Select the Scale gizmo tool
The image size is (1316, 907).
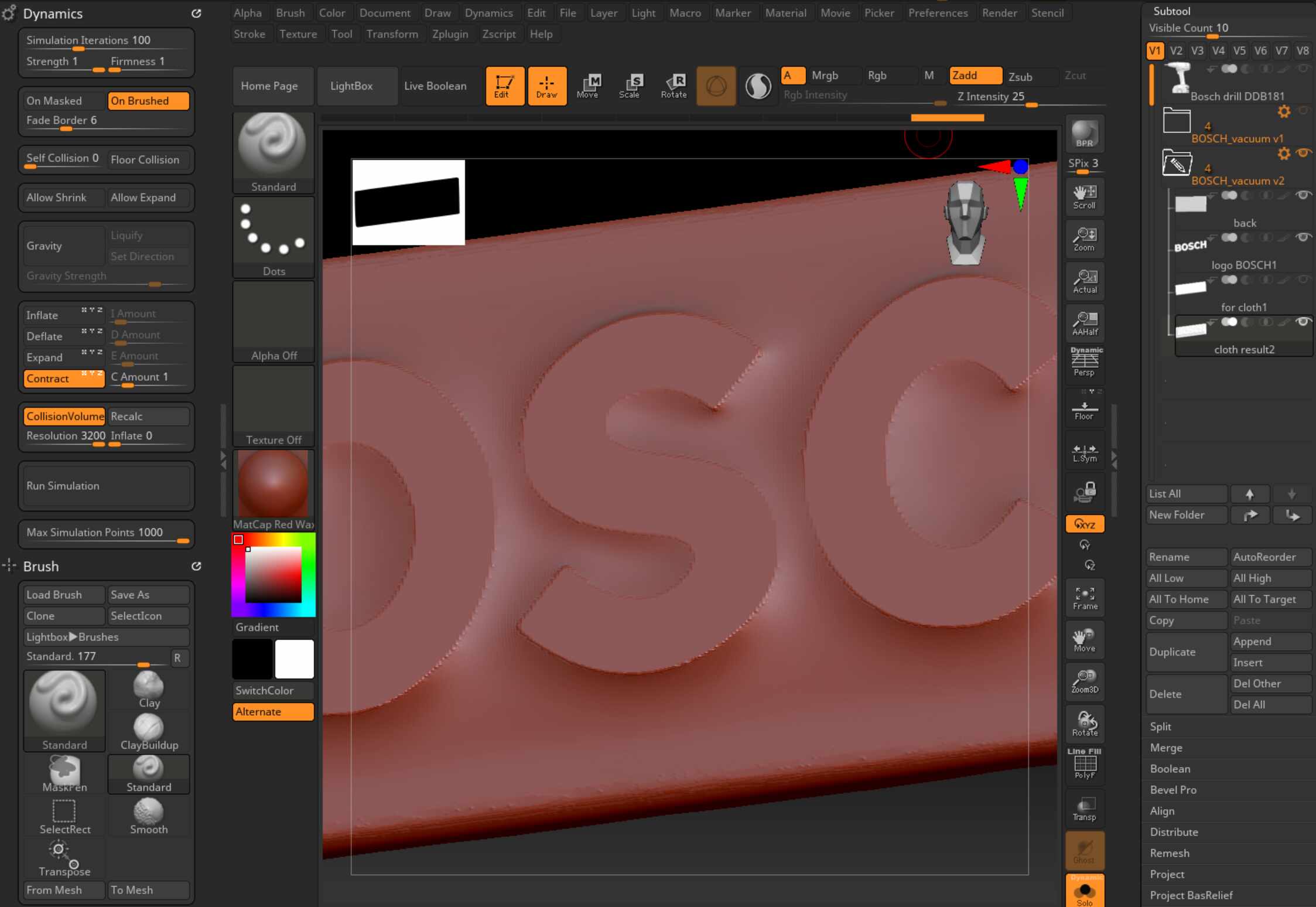(630, 86)
